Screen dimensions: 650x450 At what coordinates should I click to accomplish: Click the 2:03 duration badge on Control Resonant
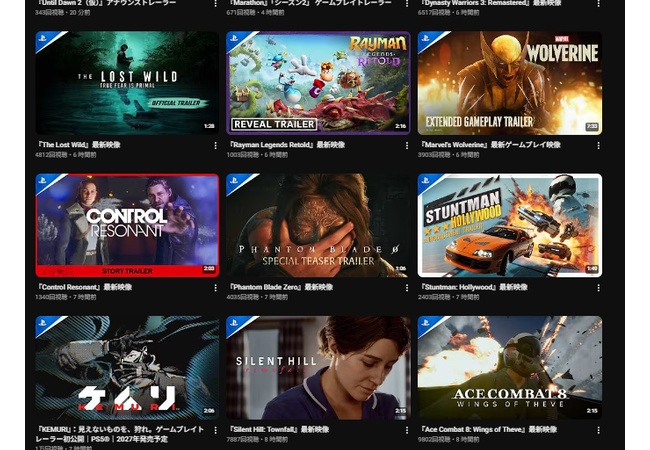coord(209,269)
